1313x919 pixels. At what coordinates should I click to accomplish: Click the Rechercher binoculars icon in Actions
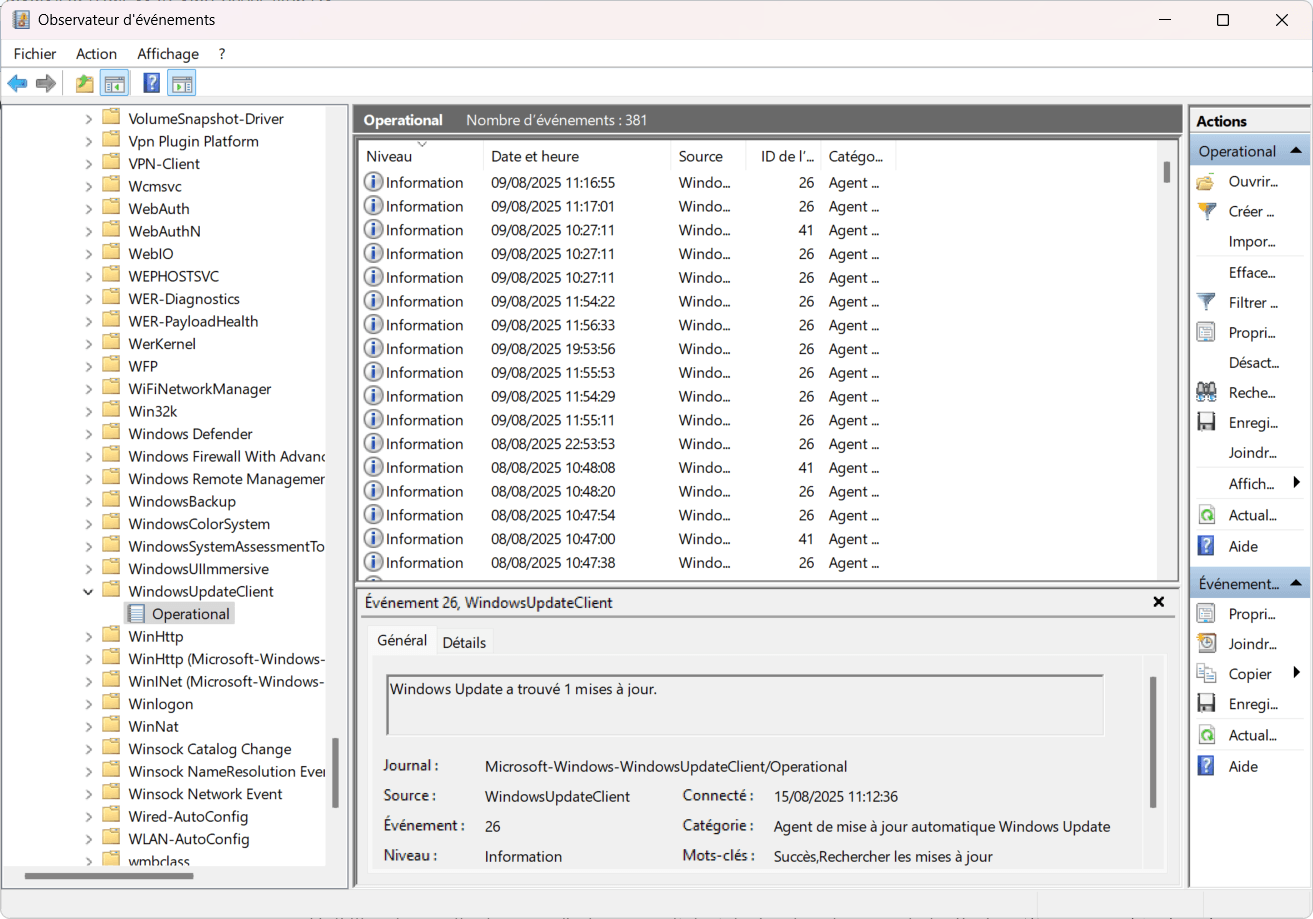coord(1207,392)
